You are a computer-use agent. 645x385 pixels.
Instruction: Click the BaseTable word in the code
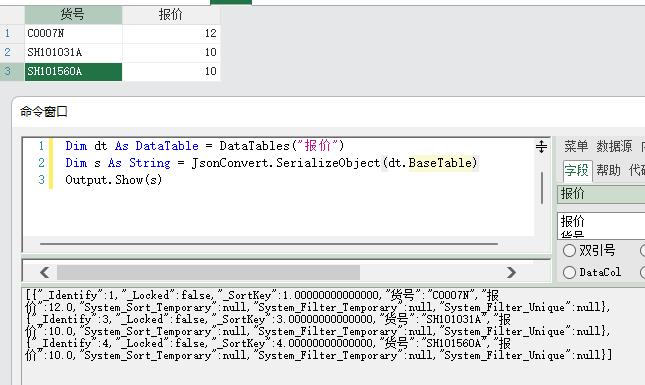coord(440,163)
